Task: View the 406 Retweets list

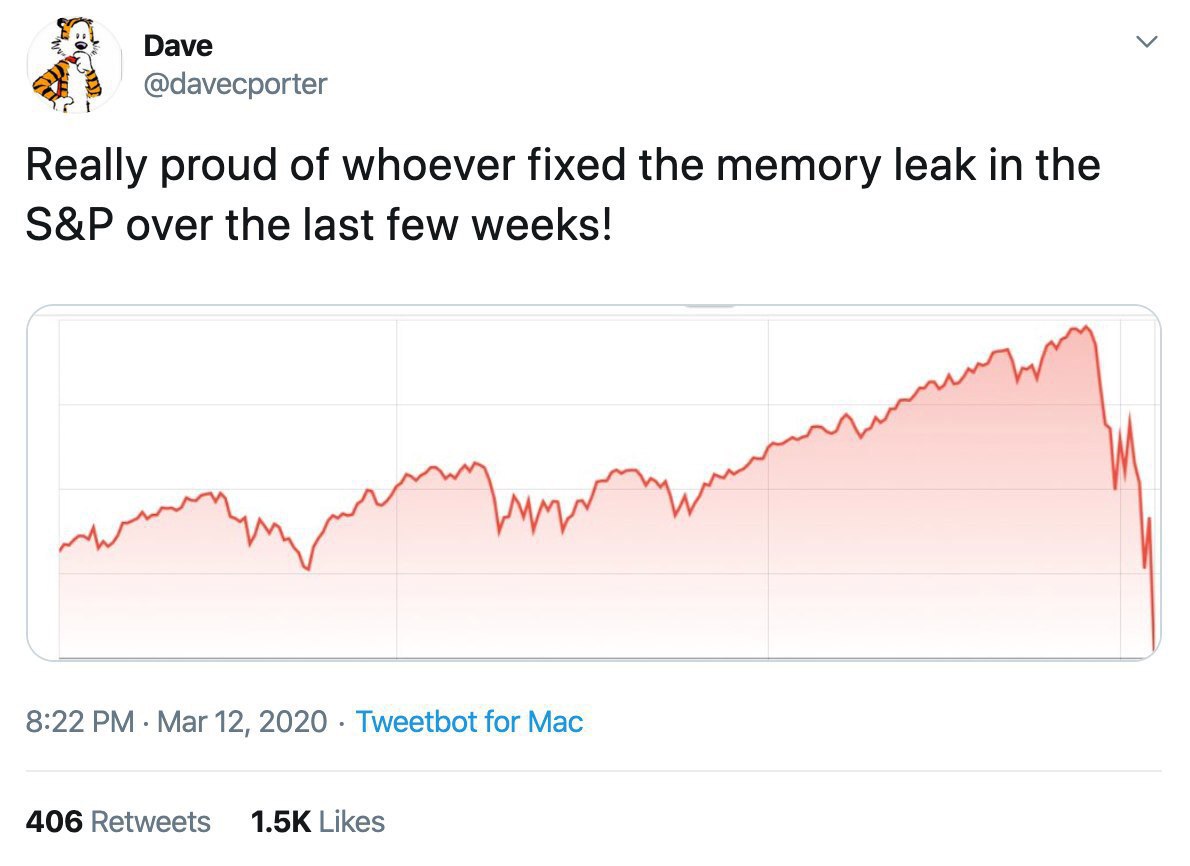Action: (118, 822)
